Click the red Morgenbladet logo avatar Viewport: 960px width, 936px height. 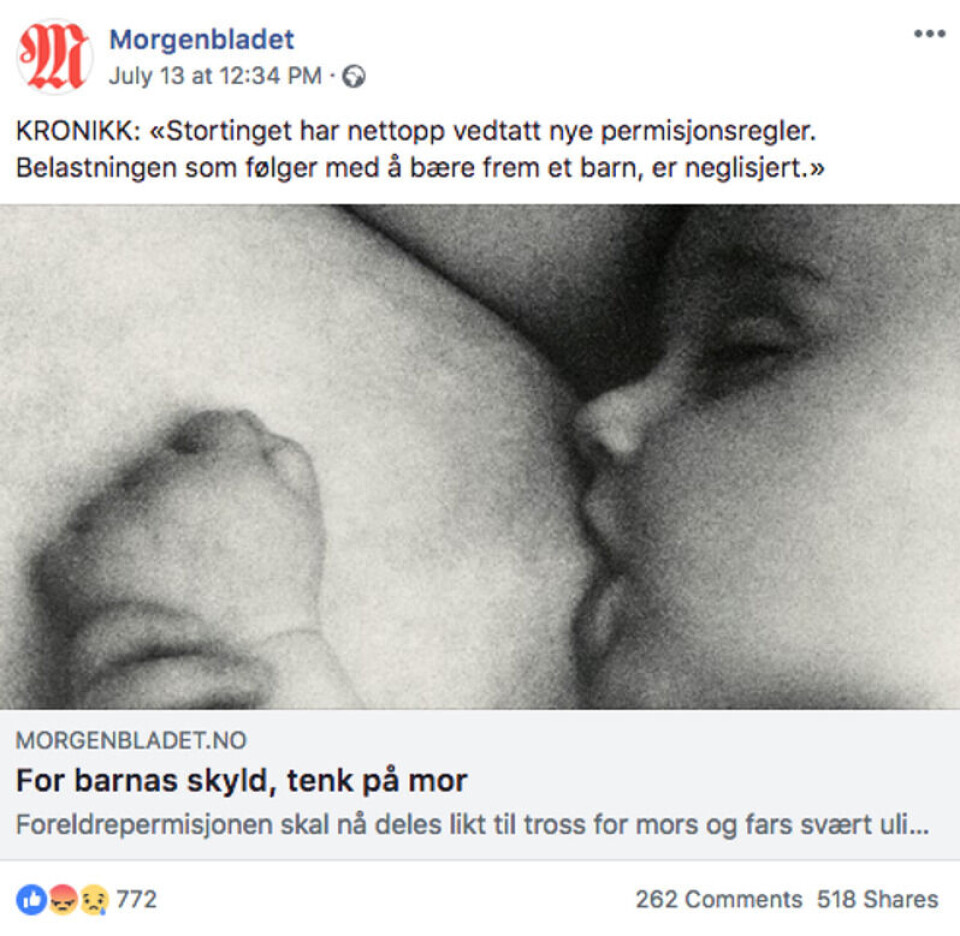pyautogui.click(x=54, y=56)
